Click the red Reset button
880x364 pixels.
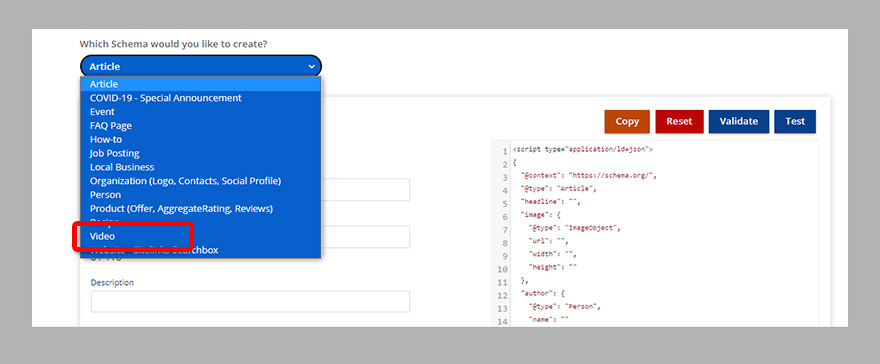point(679,121)
